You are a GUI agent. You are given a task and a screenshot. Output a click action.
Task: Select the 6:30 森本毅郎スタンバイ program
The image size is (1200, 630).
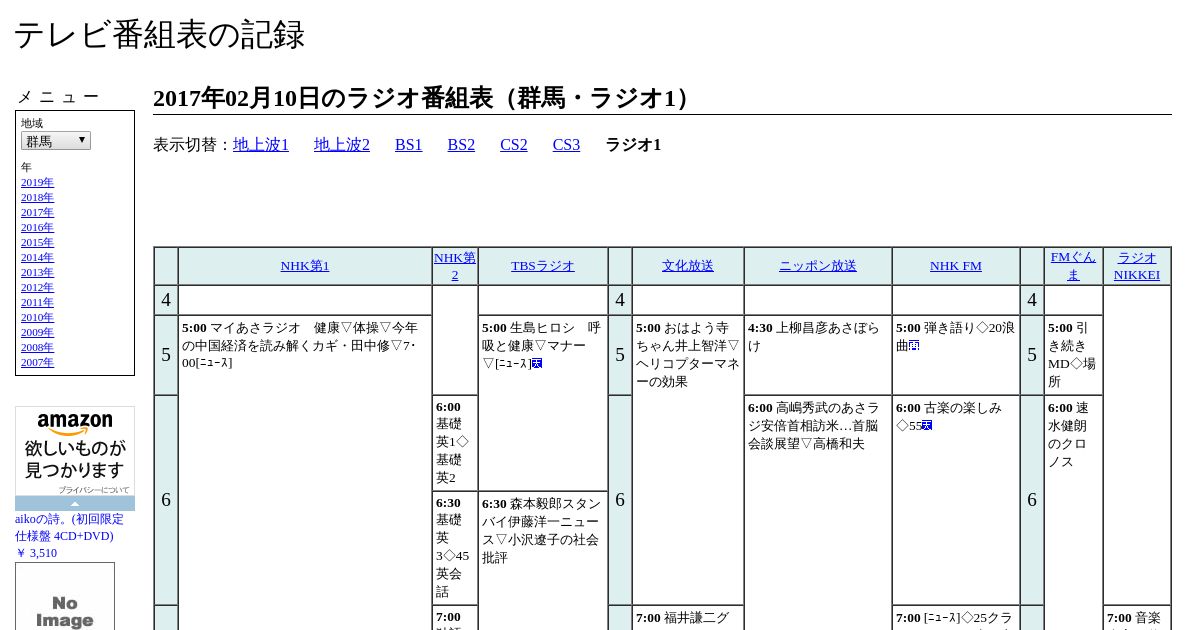click(543, 560)
